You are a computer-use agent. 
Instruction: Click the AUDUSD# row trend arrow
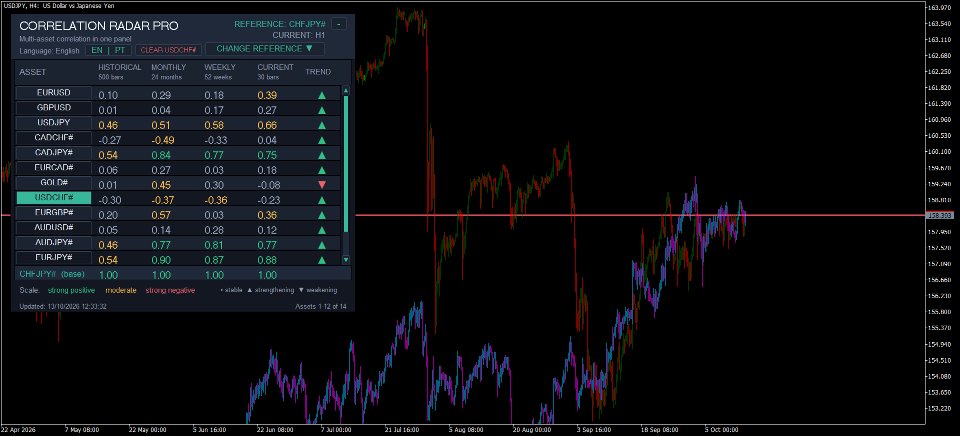321,230
